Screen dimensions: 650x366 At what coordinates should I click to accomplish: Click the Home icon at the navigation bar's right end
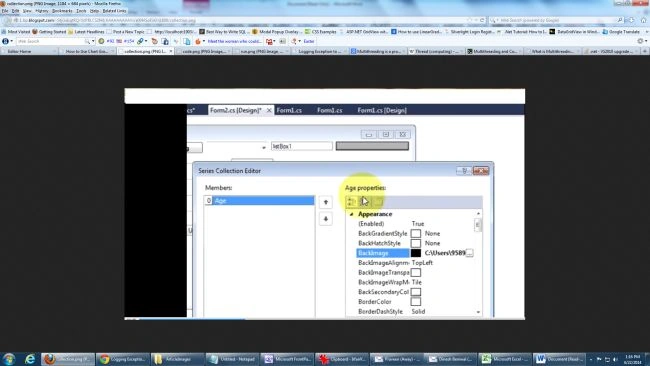point(643,20)
